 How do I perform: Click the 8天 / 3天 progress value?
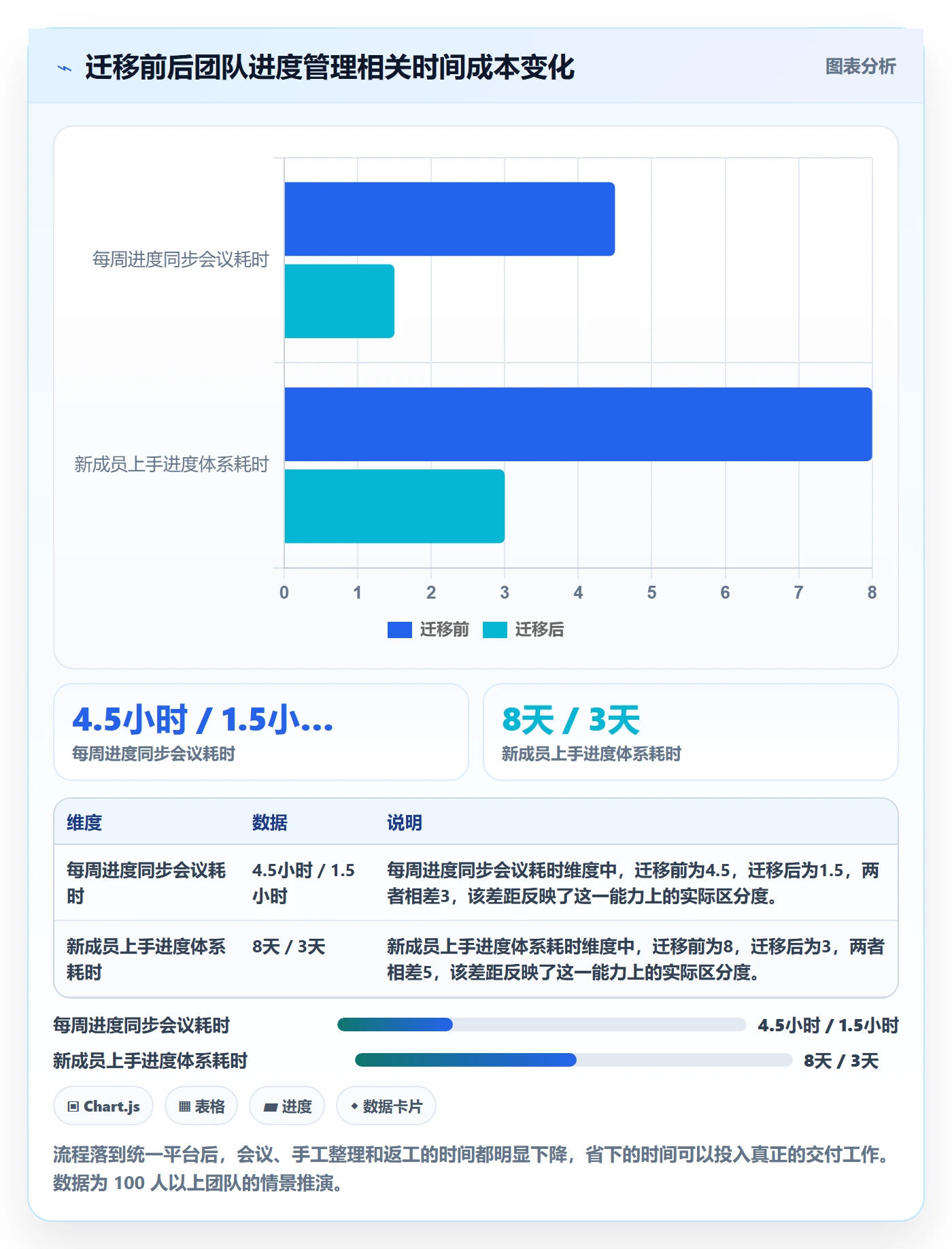point(841,1061)
